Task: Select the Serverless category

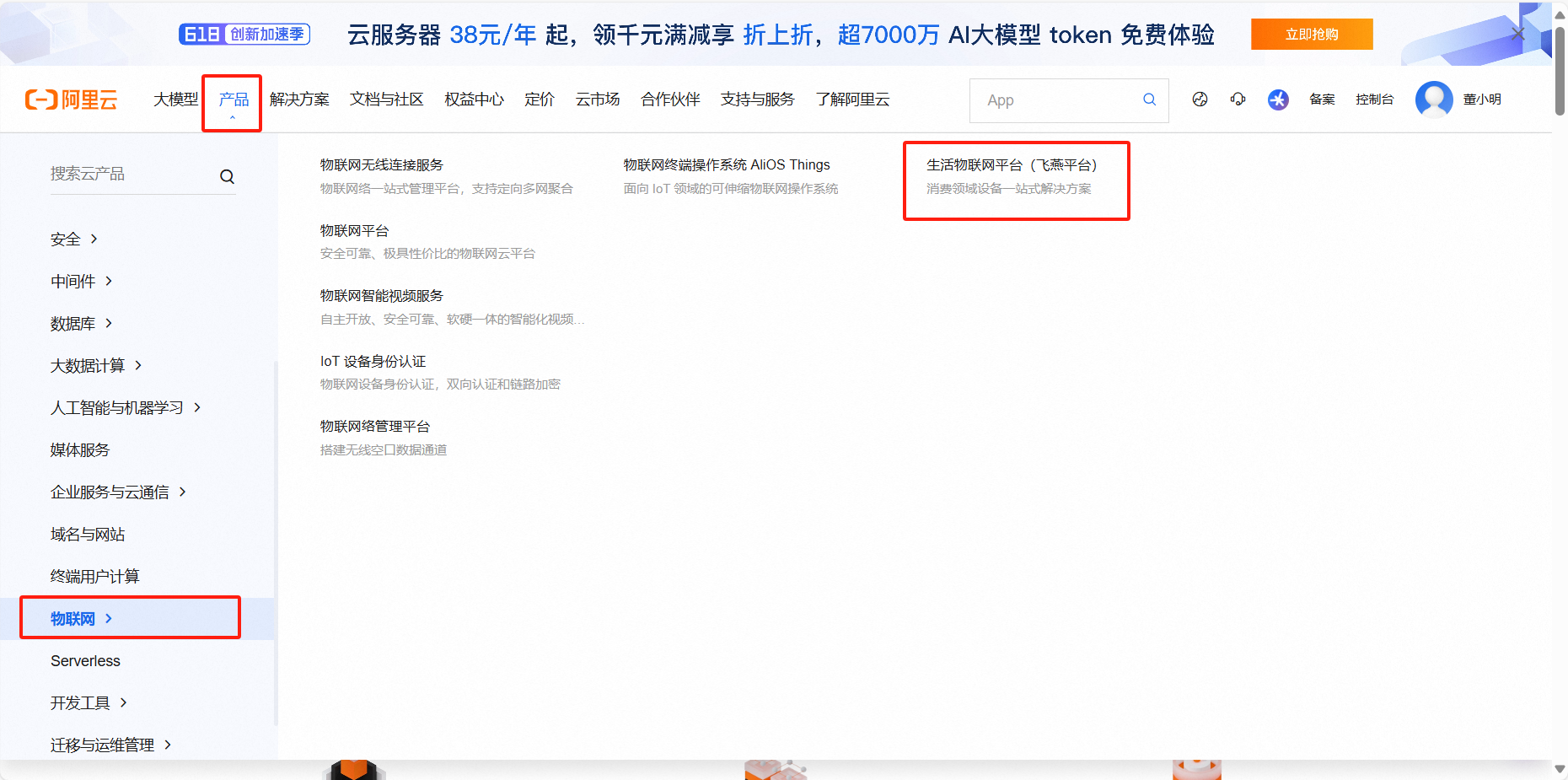Action: [x=85, y=661]
